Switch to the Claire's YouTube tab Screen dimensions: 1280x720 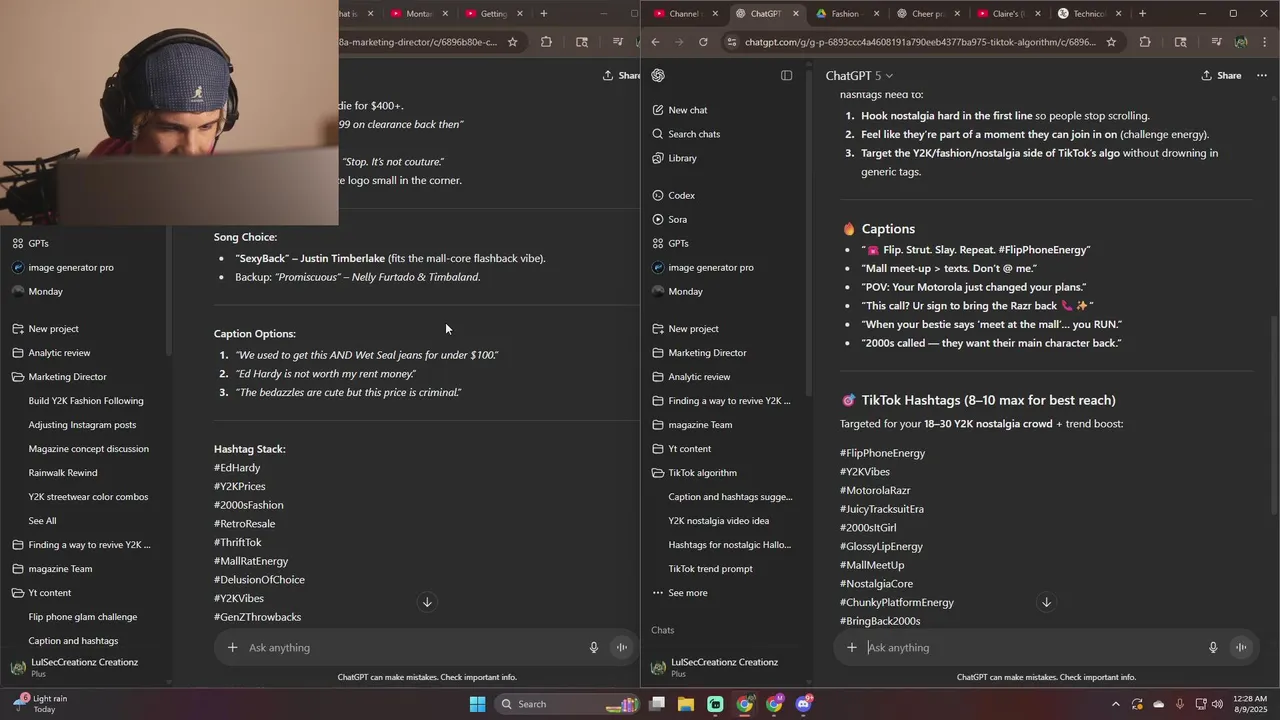1007,14
